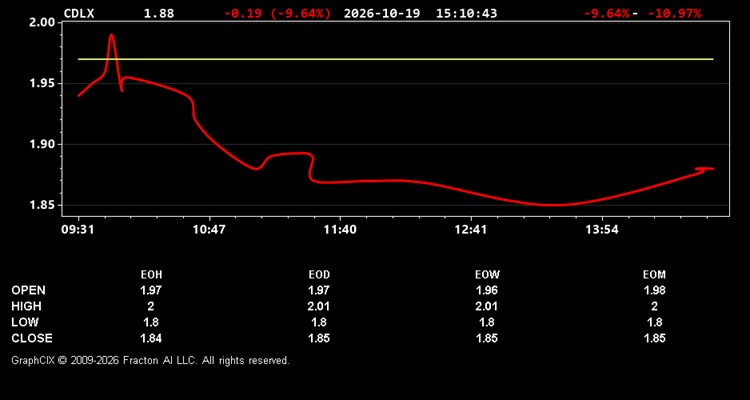
Task: Click the HIGH row label
Action: coord(26,306)
